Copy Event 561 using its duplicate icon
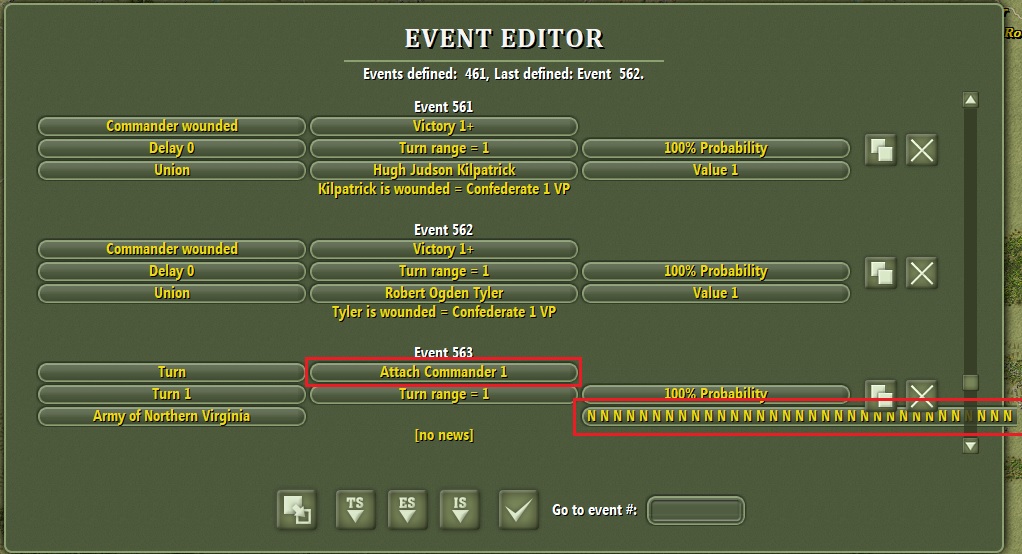This screenshot has width=1022, height=554. [x=881, y=151]
